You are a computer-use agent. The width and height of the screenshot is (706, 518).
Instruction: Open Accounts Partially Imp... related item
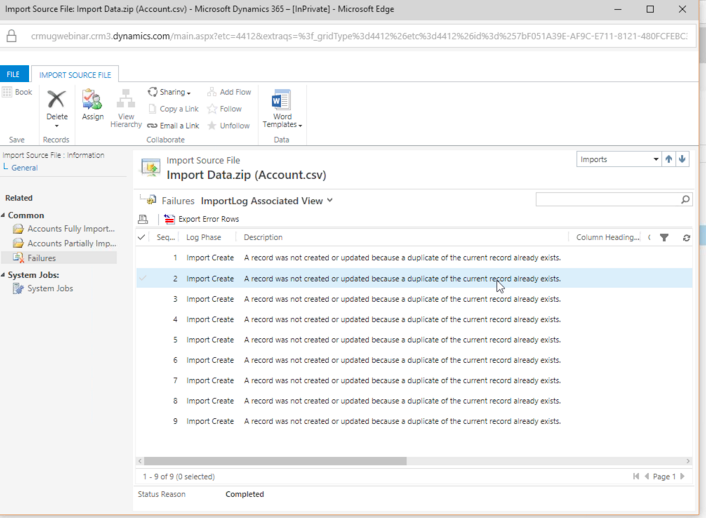65,243
